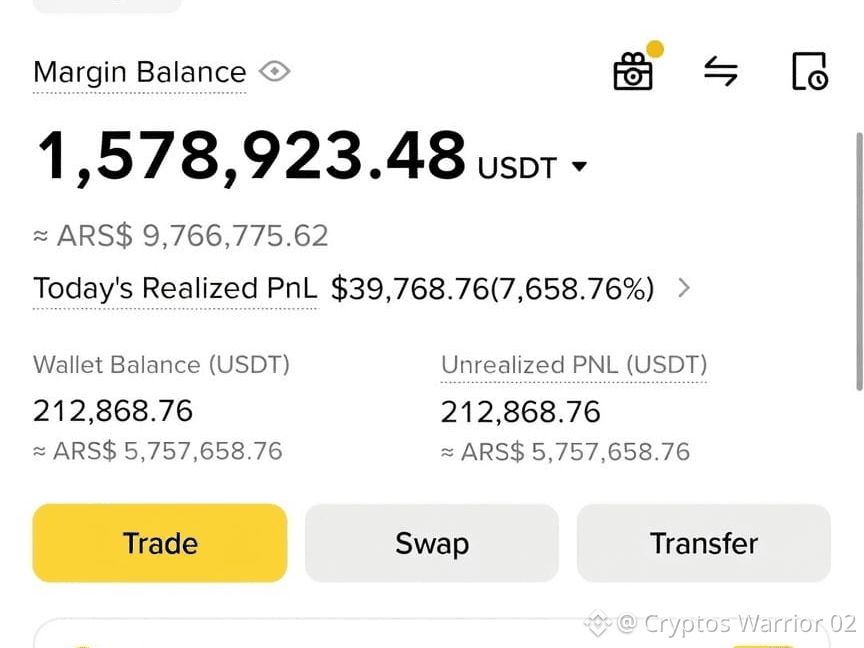The height and width of the screenshot is (648, 864).
Task: Select the USDT unit label
Action: [517, 168]
